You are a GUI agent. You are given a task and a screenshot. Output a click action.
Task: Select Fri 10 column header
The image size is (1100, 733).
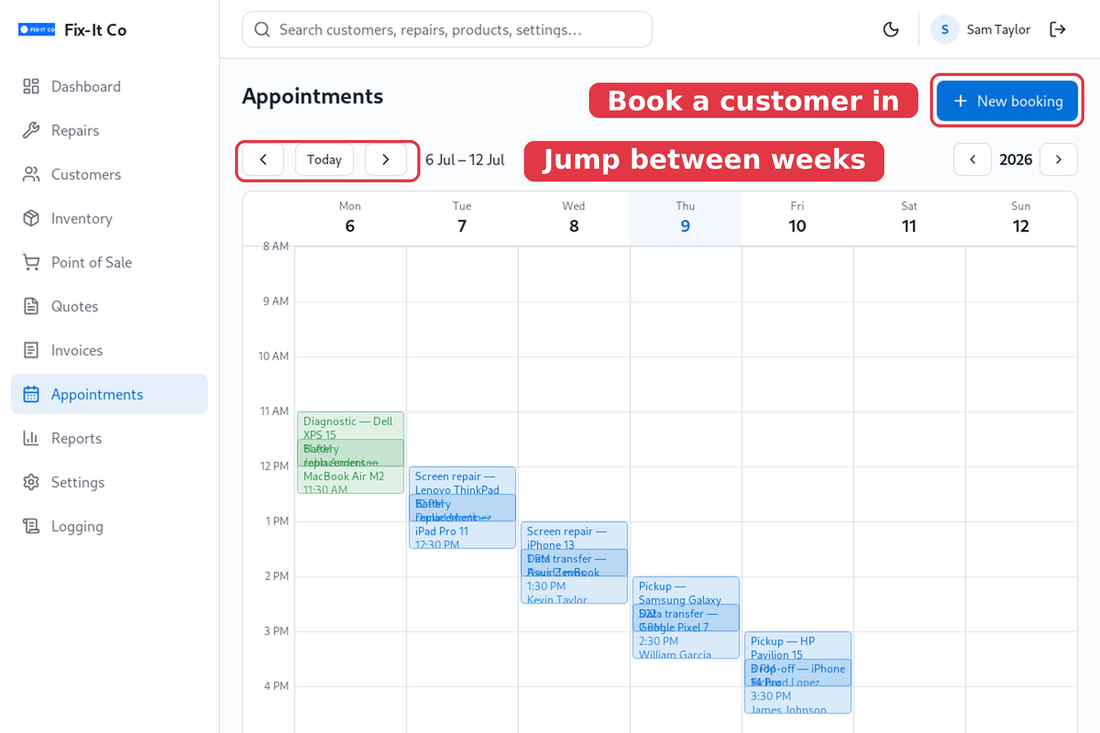(798, 218)
